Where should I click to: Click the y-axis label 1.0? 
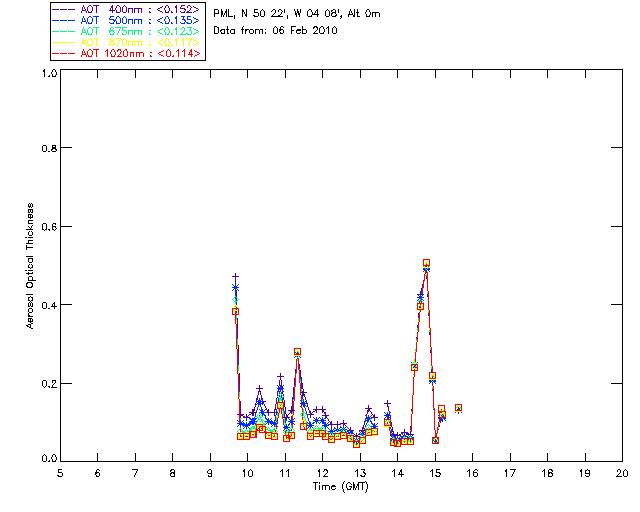pyautogui.click(x=49, y=73)
